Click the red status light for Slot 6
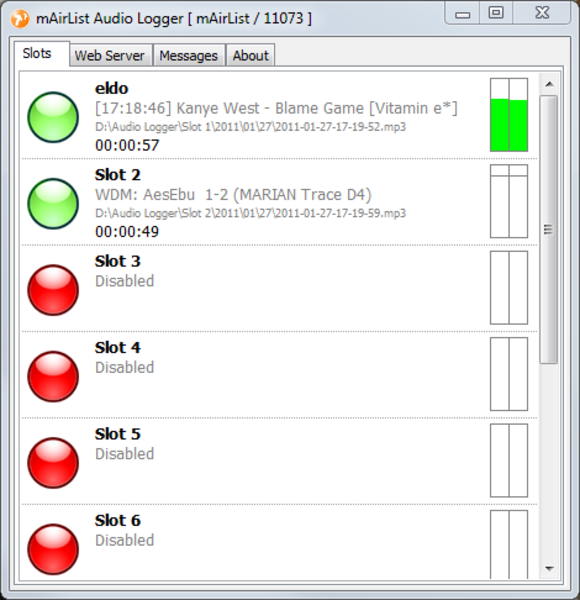Viewport: 580px width, 600px height. pos(53,549)
